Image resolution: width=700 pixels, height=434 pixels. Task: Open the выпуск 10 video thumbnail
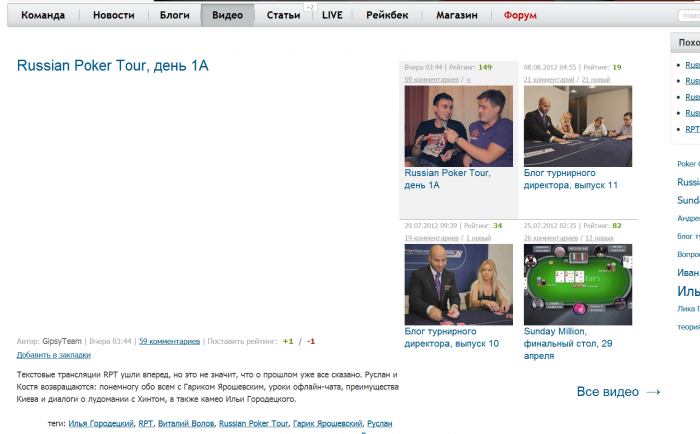[x=458, y=284]
